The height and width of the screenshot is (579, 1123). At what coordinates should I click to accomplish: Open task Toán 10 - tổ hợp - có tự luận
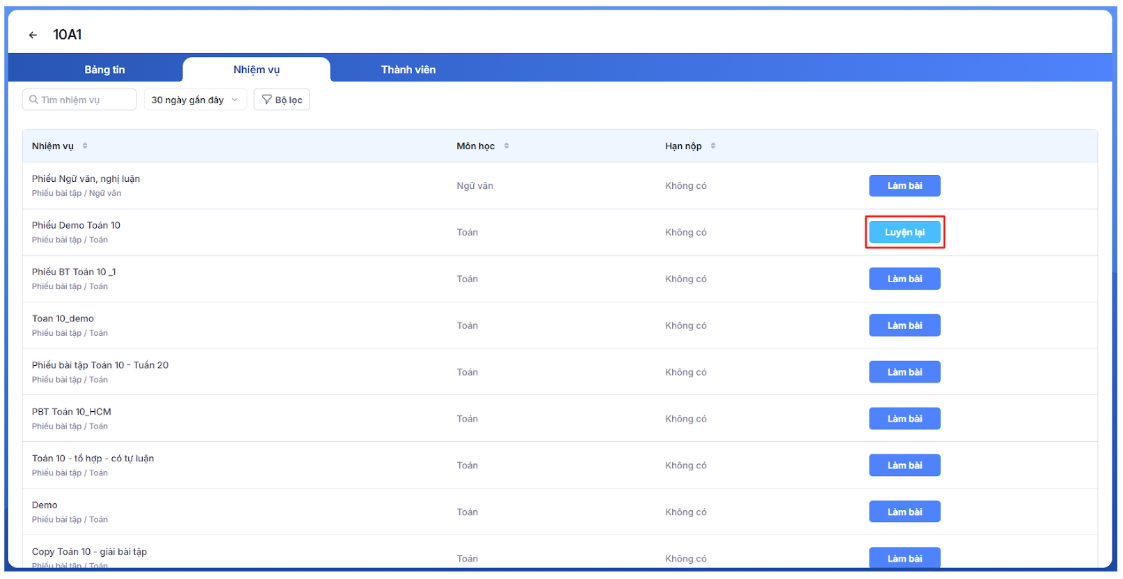93,458
